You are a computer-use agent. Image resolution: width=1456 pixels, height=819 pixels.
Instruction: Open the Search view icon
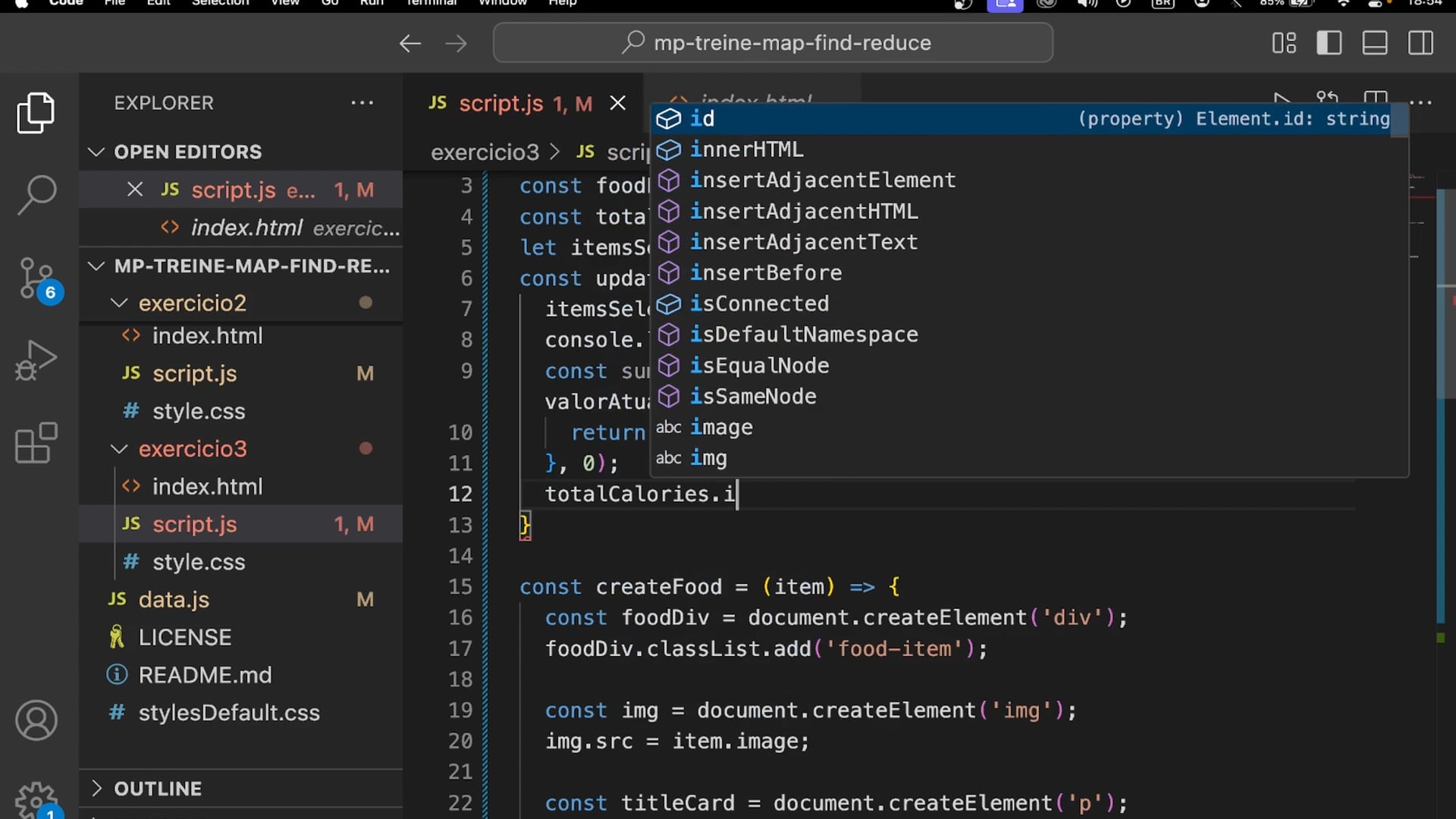point(36,195)
